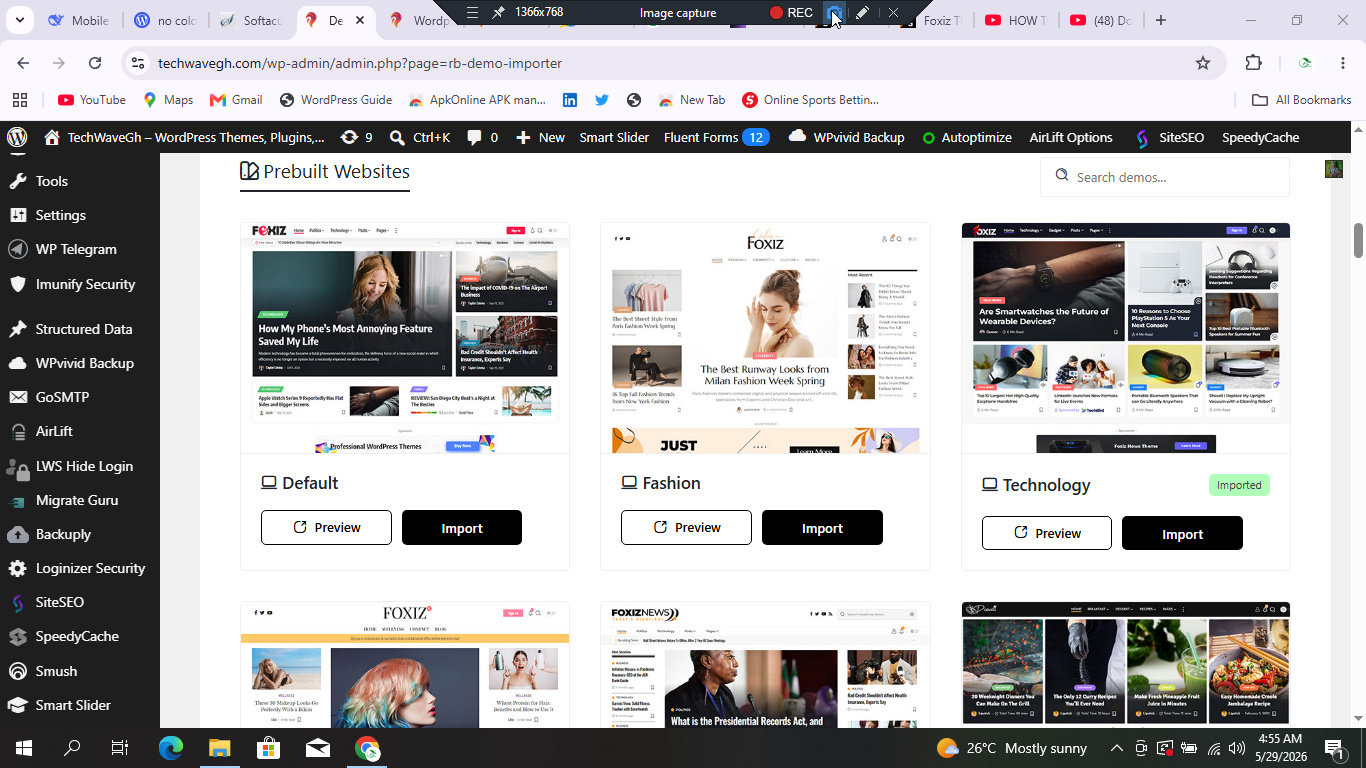Open TechWaveGh site name in admin bar
This screenshot has width=1366, height=768.
click(184, 137)
